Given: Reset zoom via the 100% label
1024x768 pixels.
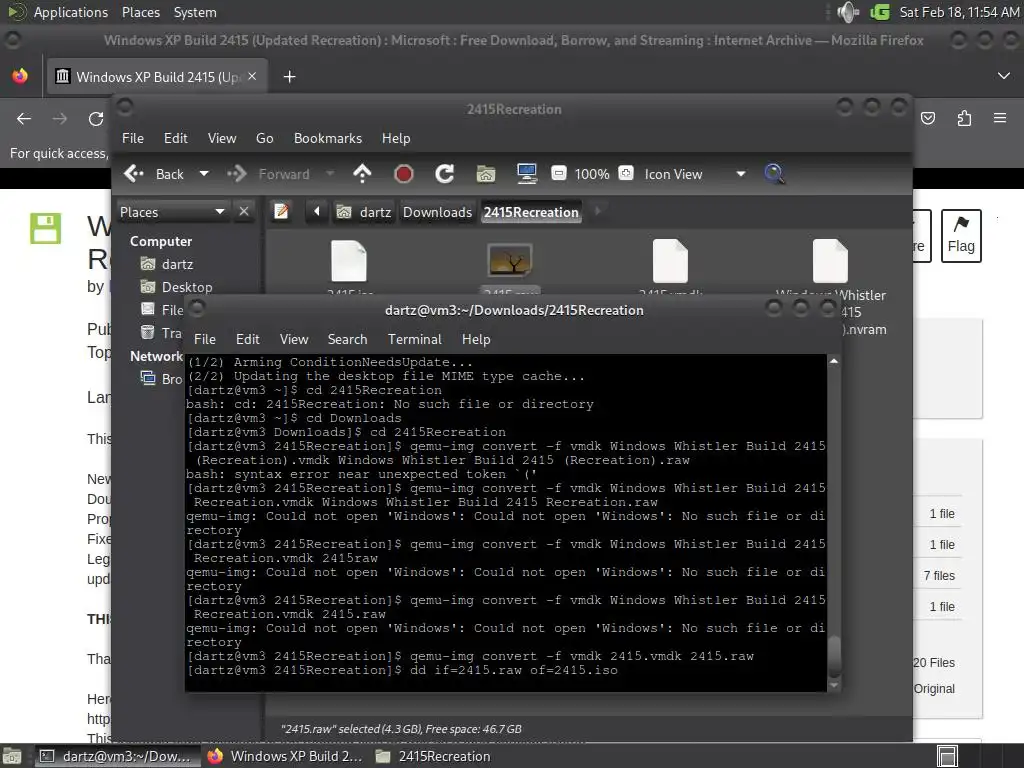Looking at the screenshot, I should click(592, 174).
